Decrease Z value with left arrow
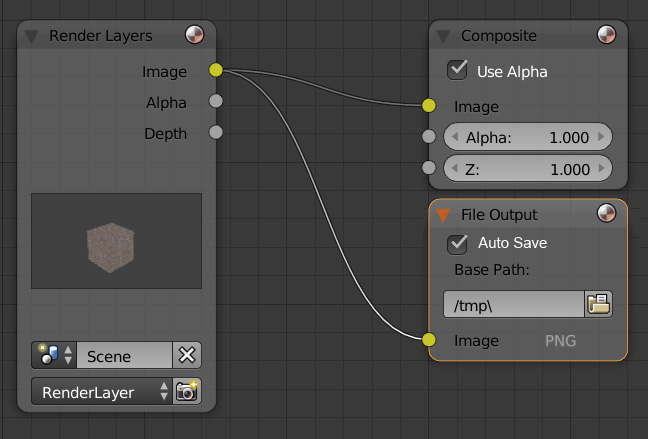 (x=455, y=168)
